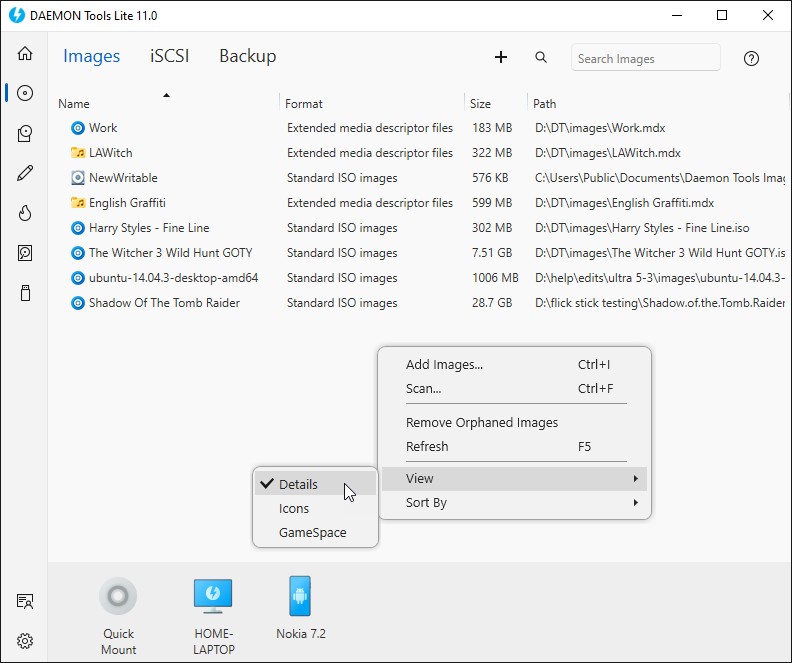
Task: Maximize the DAEMON Tools window
Action: (x=722, y=15)
